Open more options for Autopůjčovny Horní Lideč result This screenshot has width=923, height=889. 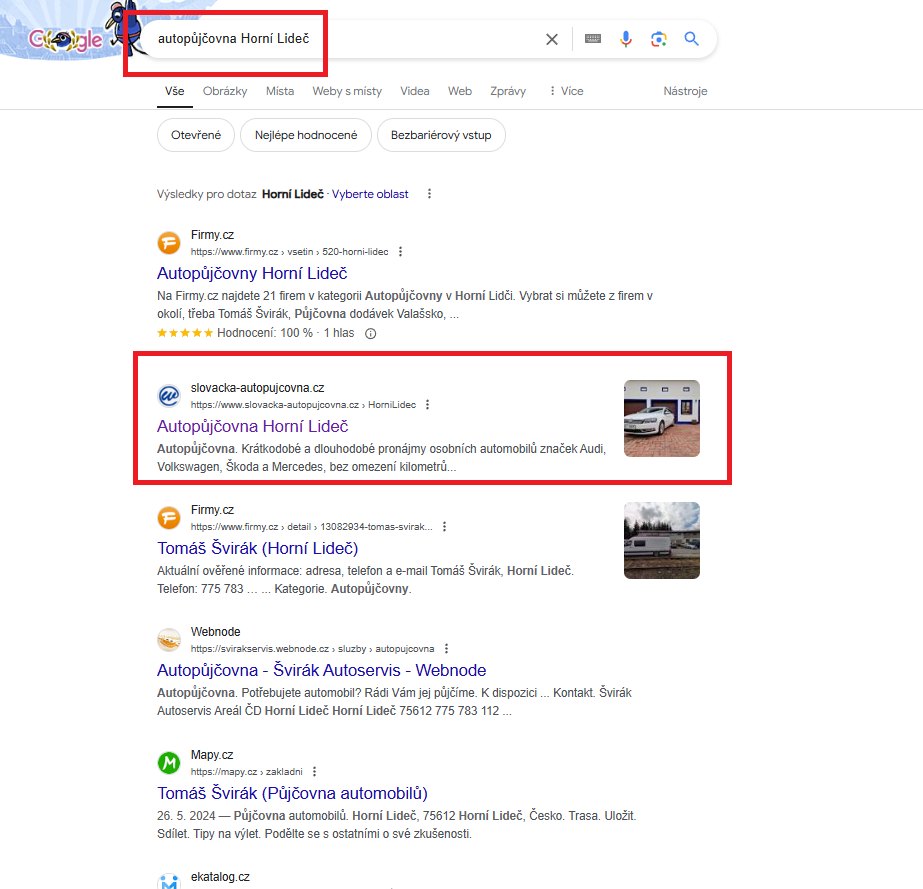[400, 251]
